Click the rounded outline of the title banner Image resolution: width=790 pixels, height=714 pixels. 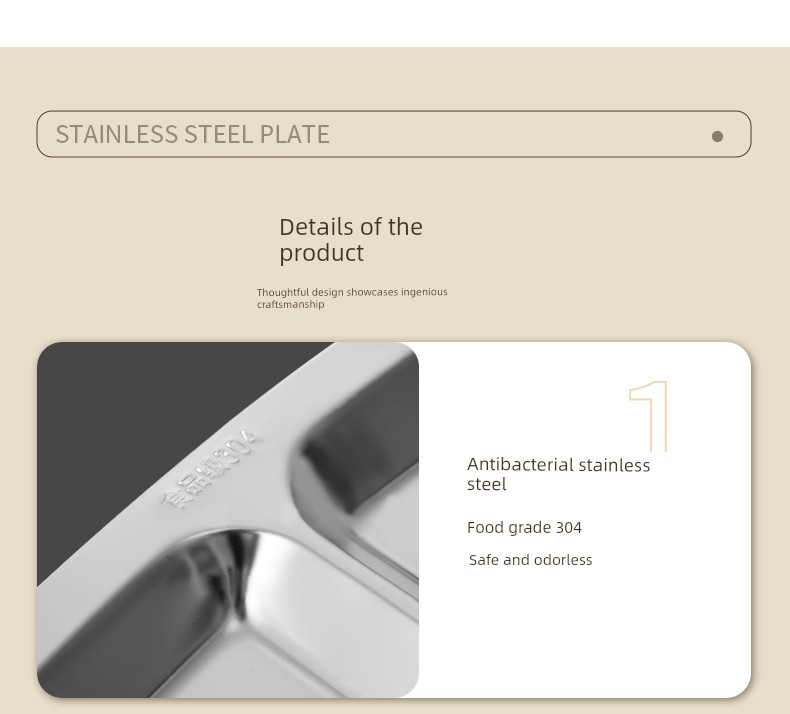click(393, 111)
